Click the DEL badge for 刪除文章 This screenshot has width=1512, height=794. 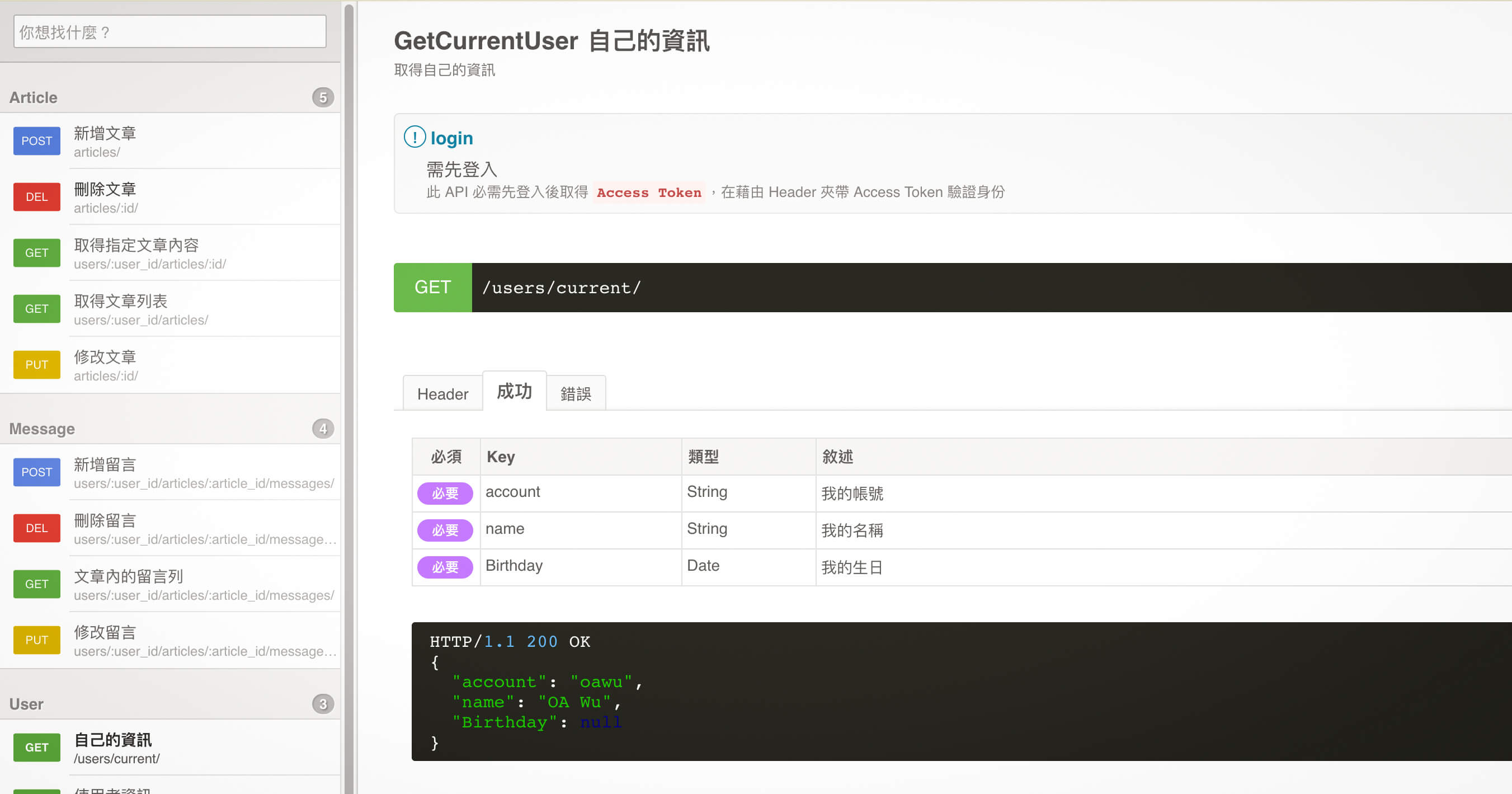coord(36,197)
